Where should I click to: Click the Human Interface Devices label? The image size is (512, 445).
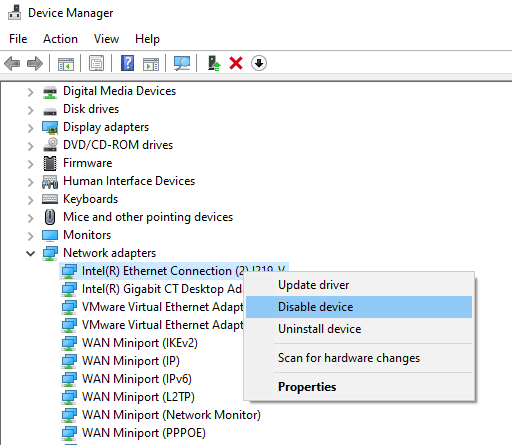pos(129,181)
